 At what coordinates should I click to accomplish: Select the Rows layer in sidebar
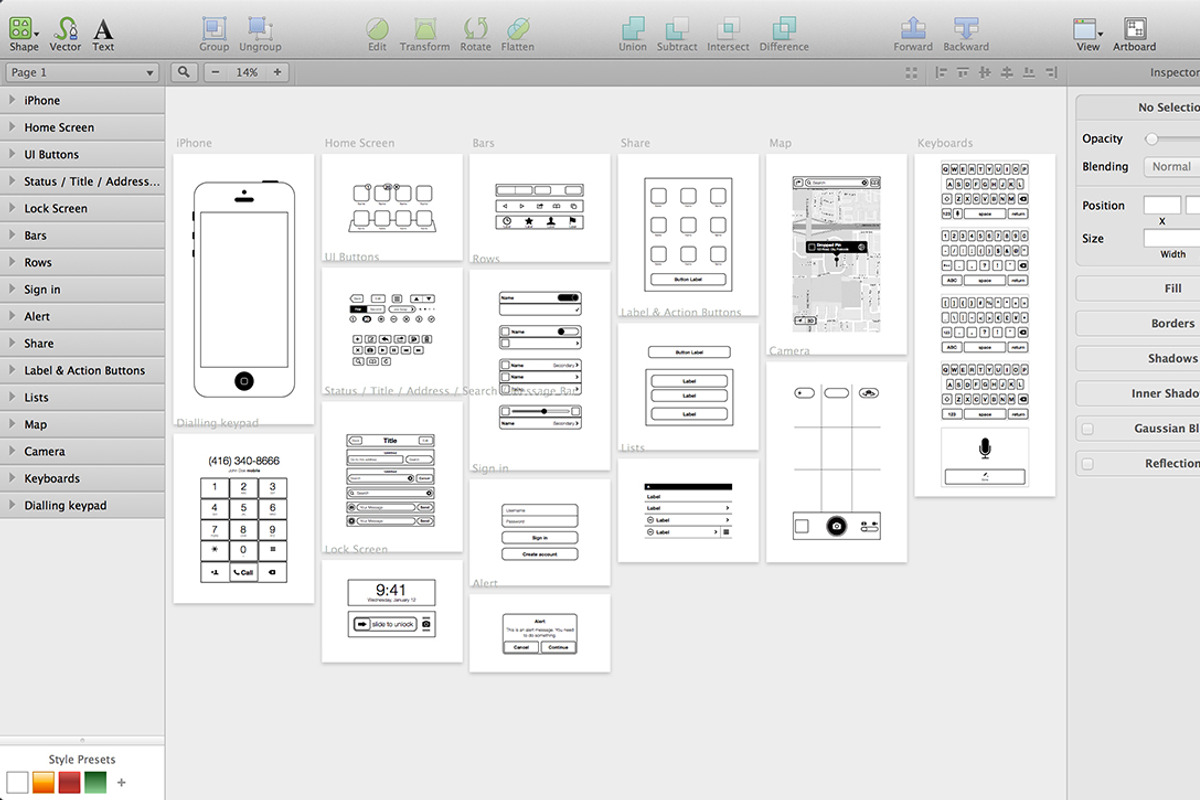(x=82, y=262)
